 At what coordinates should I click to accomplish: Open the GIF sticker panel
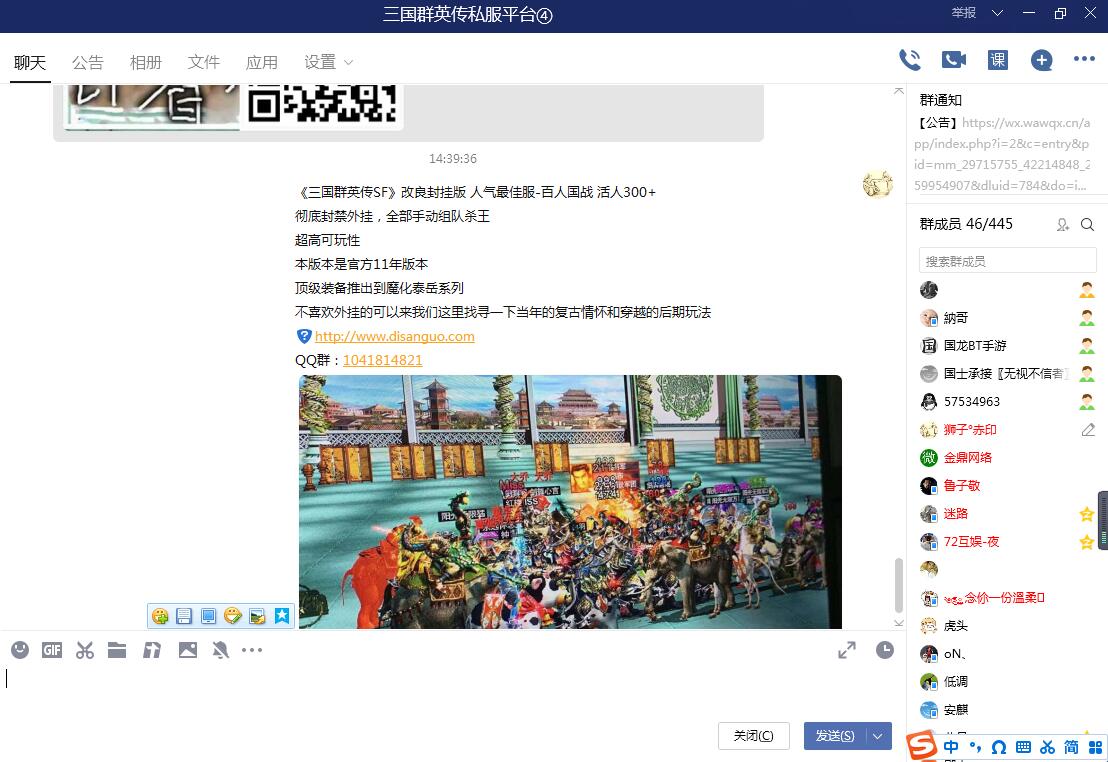52,650
